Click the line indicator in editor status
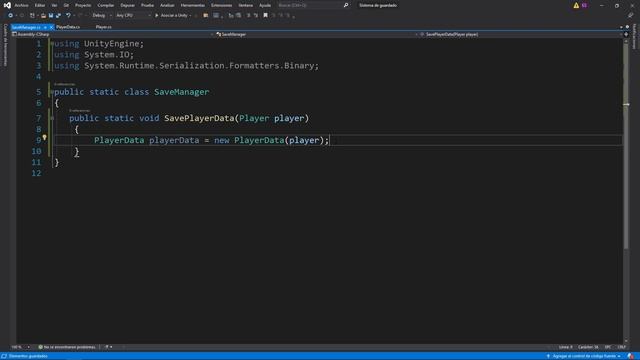 coord(566,347)
